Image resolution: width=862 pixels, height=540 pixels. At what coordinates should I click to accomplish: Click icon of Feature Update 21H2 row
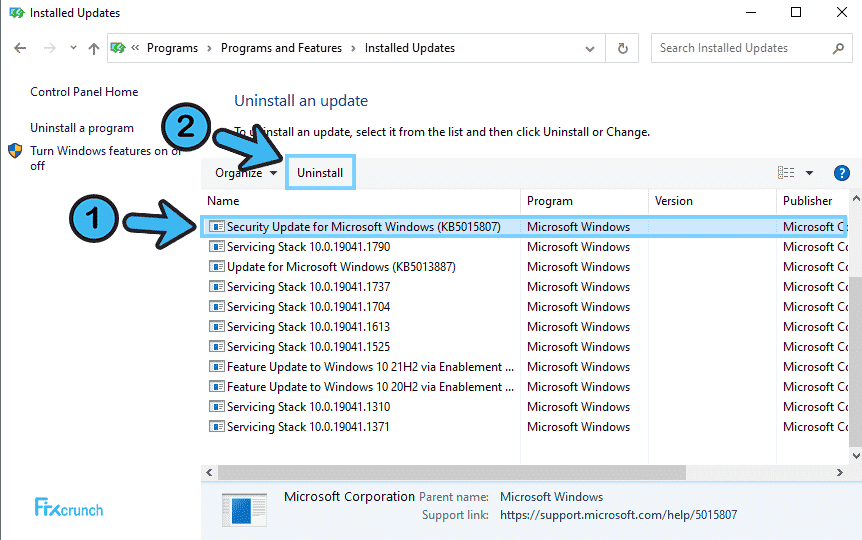[x=217, y=367]
